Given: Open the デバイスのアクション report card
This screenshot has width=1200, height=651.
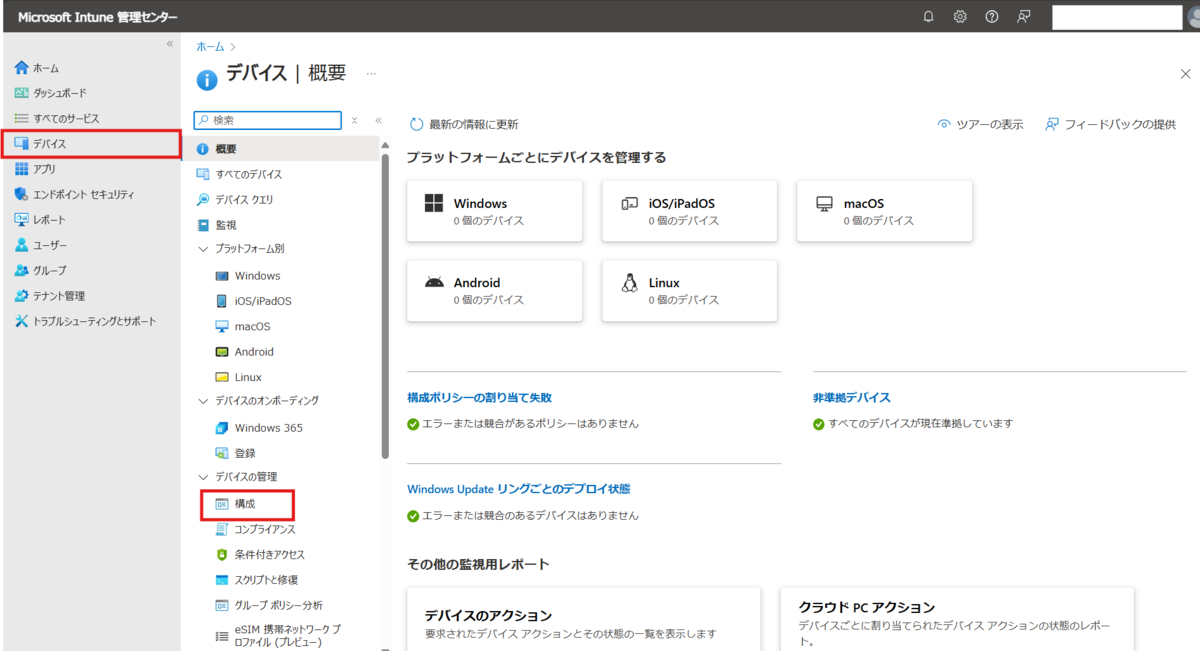Looking at the screenshot, I should [x=583, y=619].
